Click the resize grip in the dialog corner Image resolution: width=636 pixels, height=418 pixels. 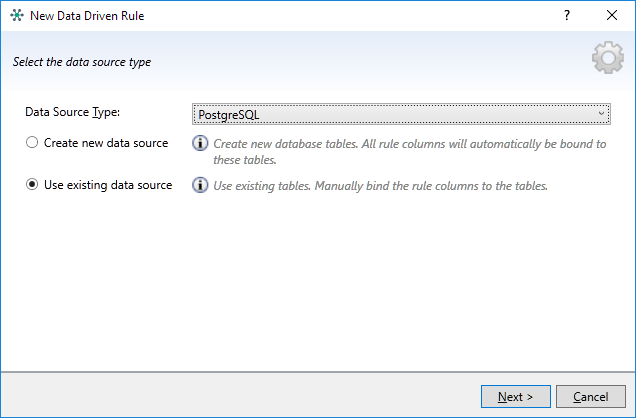coord(630,412)
